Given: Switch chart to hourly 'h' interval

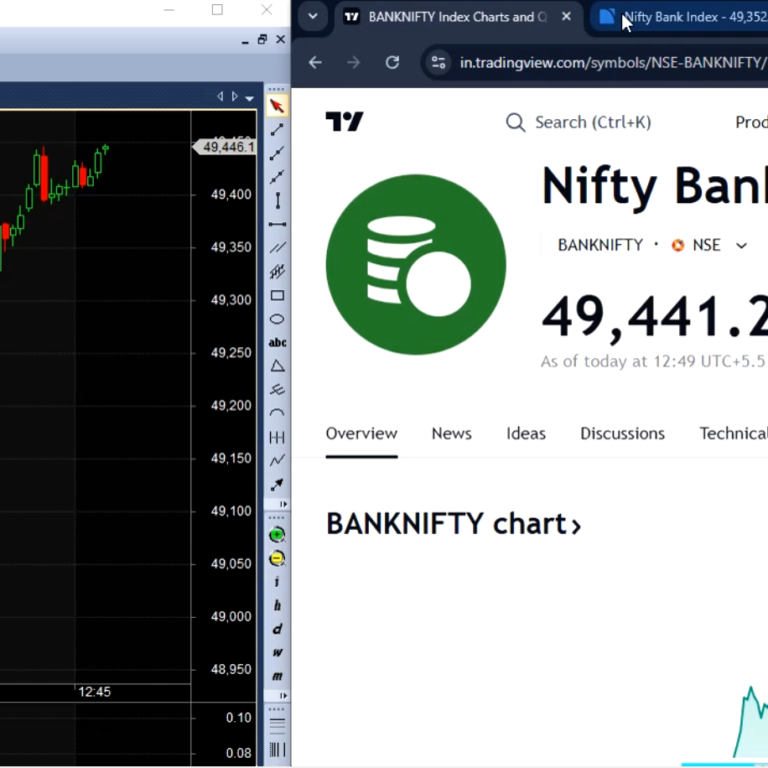Looking at the screenshot, I should (277, 605).
